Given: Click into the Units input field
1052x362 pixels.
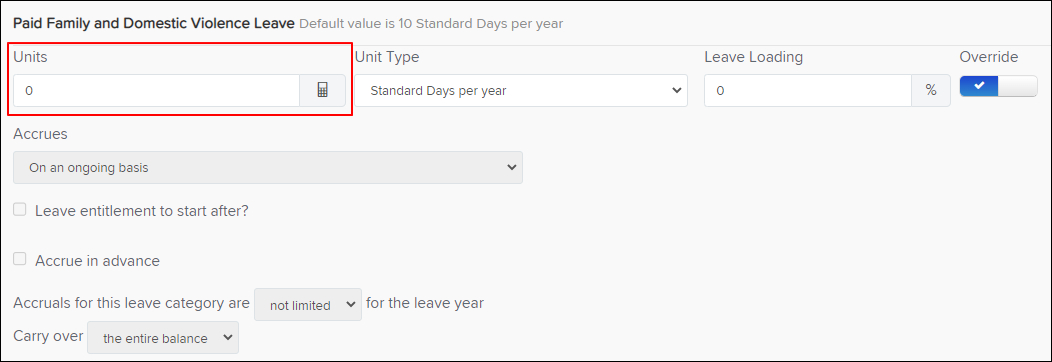Looking at the screenshot, I should tap(156, 90).
